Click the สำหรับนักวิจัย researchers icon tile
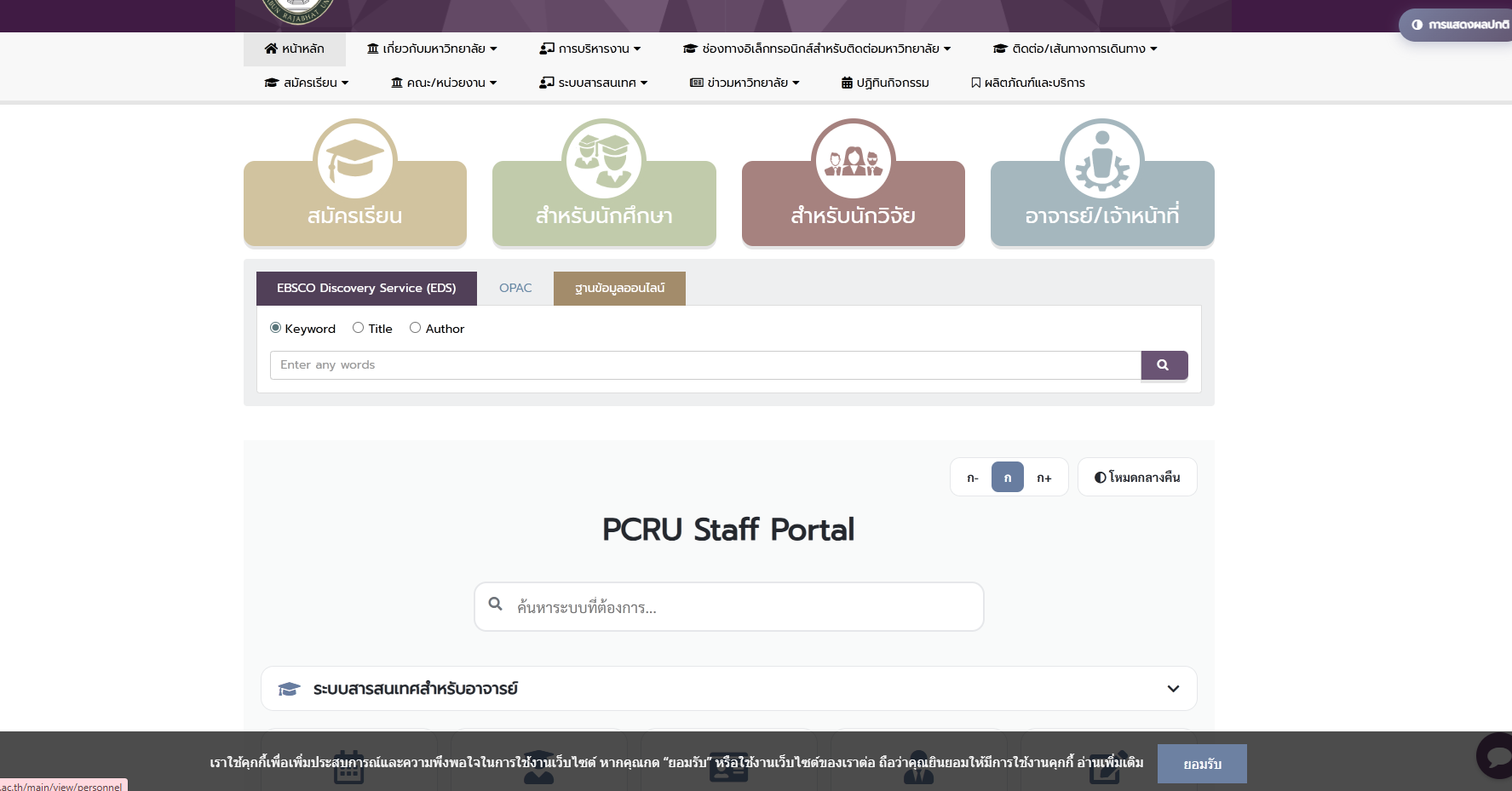Screen dimensions: 1512x791 [853, 160]
